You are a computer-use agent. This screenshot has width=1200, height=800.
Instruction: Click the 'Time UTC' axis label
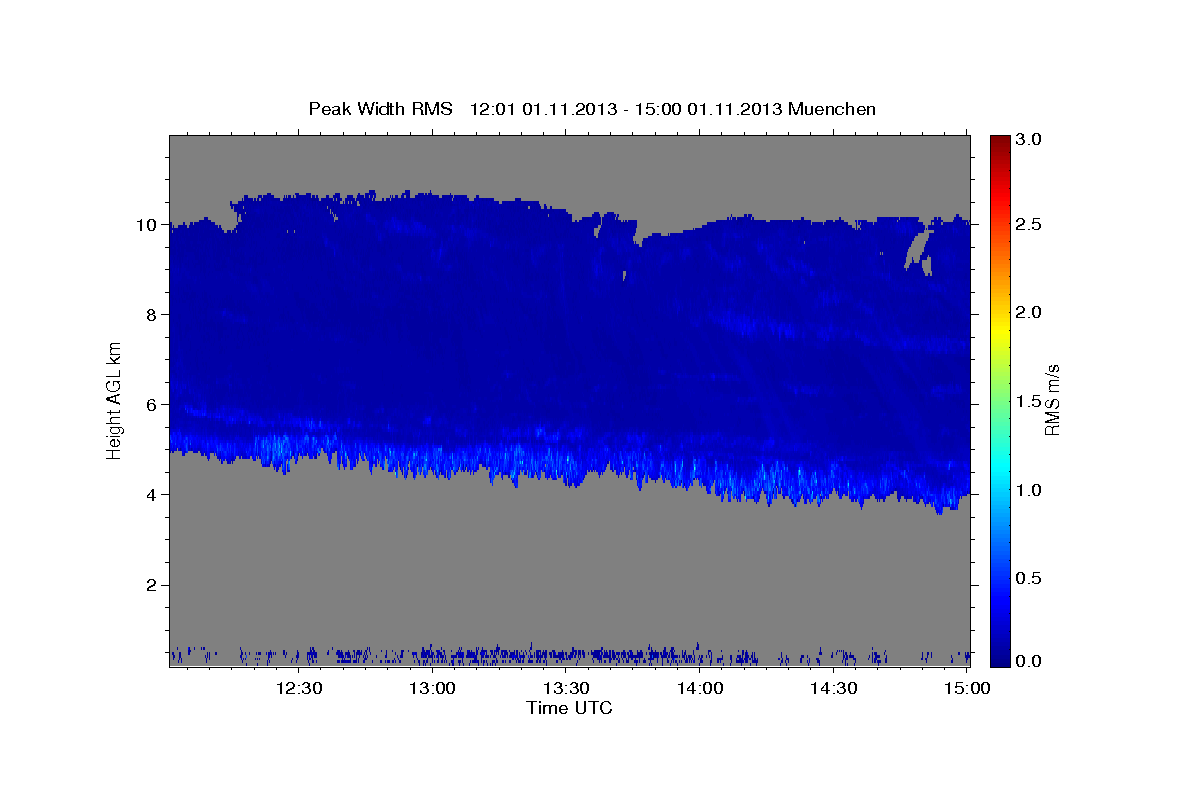coord(569,708)
